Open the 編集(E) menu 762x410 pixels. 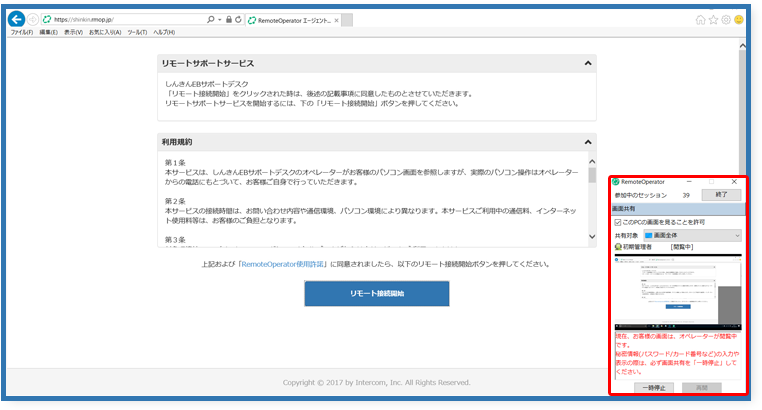(x=48, y=32)
